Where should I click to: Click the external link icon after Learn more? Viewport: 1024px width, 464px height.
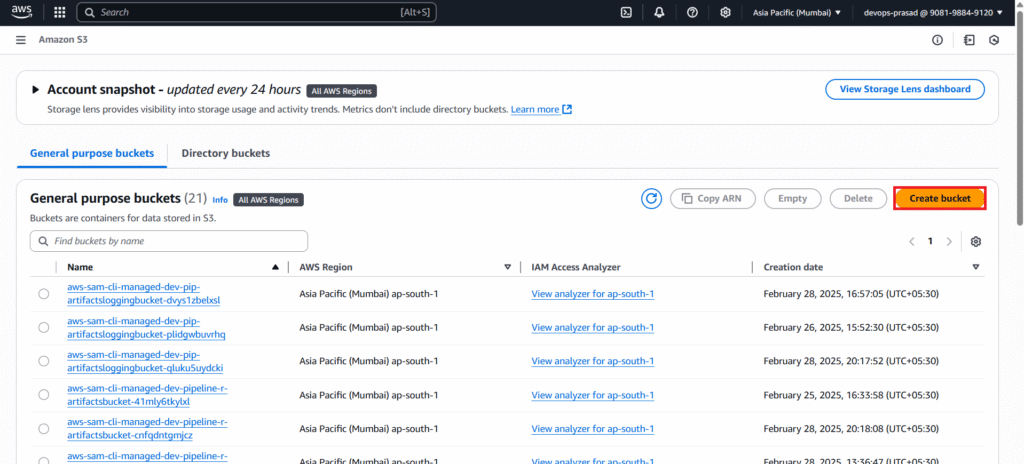coord(567,109)
